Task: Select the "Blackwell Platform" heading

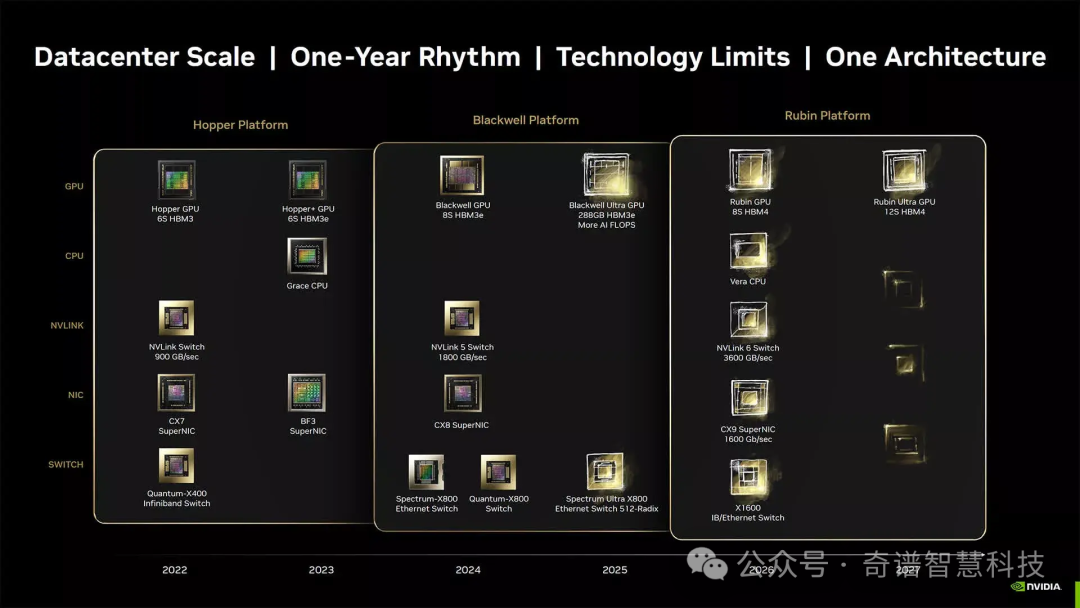Action: point(526,120)
